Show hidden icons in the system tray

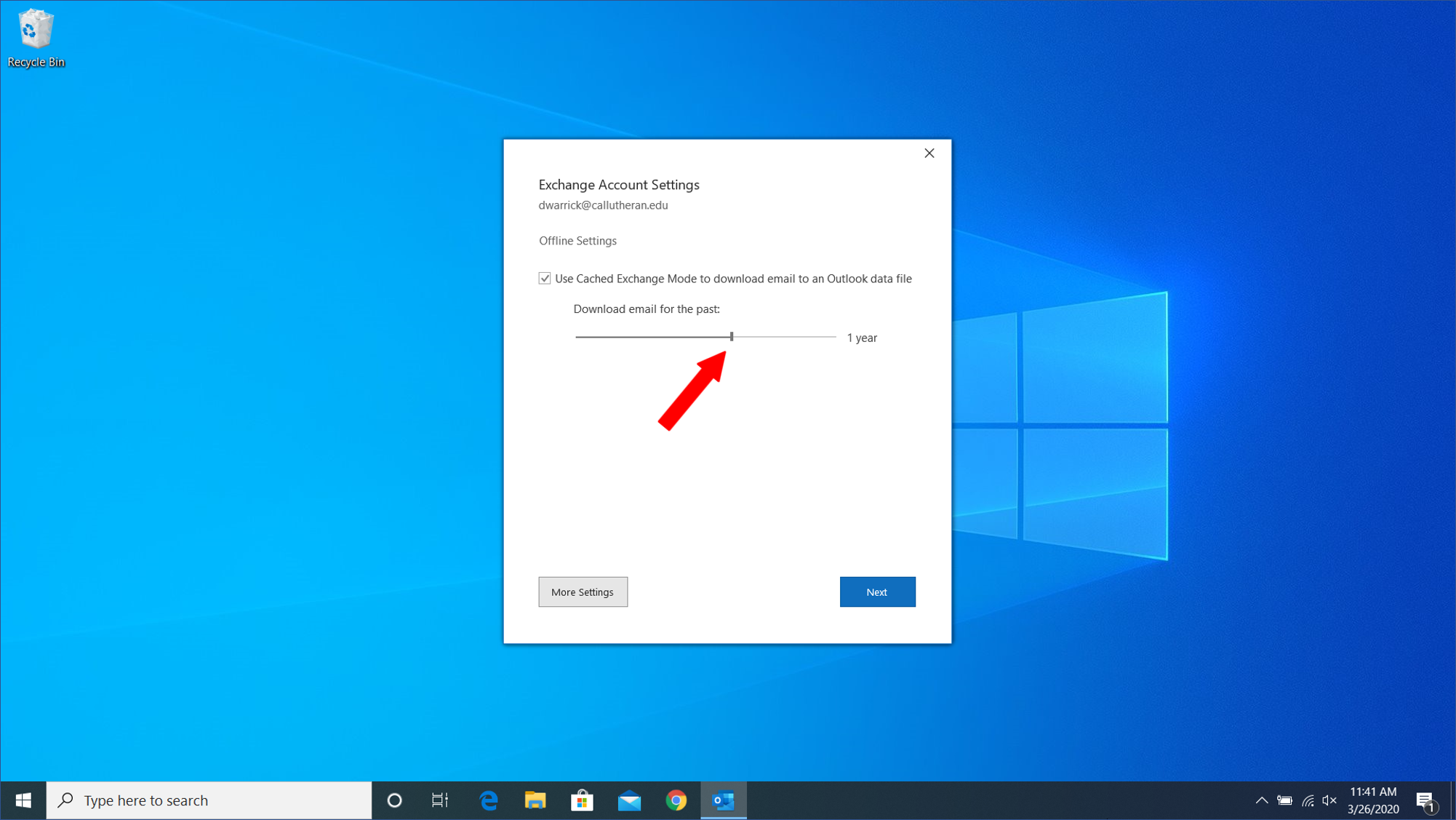click(x=1262, y=800)
